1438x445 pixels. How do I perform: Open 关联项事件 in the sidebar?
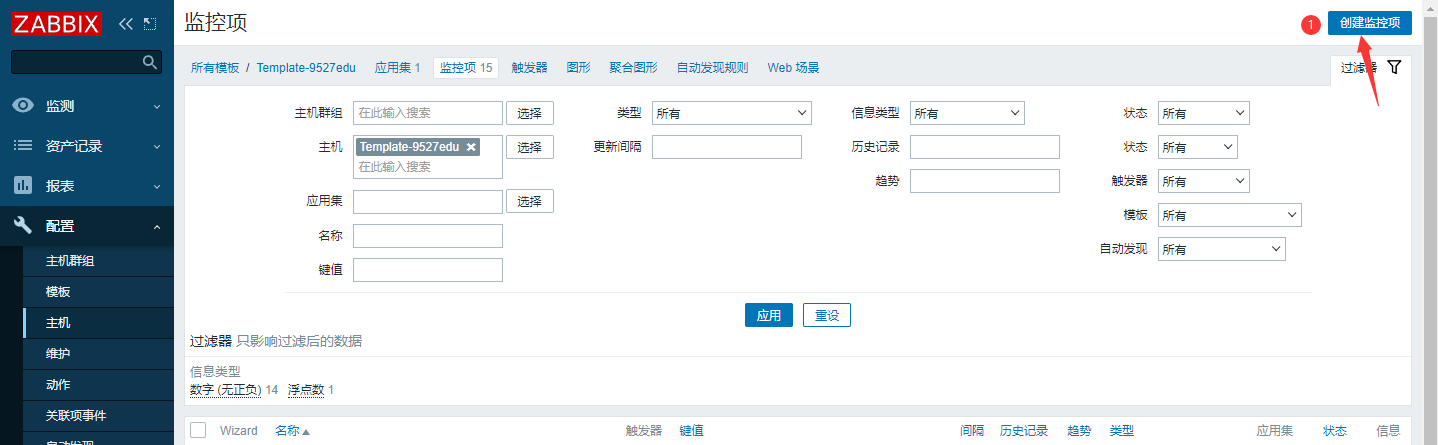pos(76,416)
